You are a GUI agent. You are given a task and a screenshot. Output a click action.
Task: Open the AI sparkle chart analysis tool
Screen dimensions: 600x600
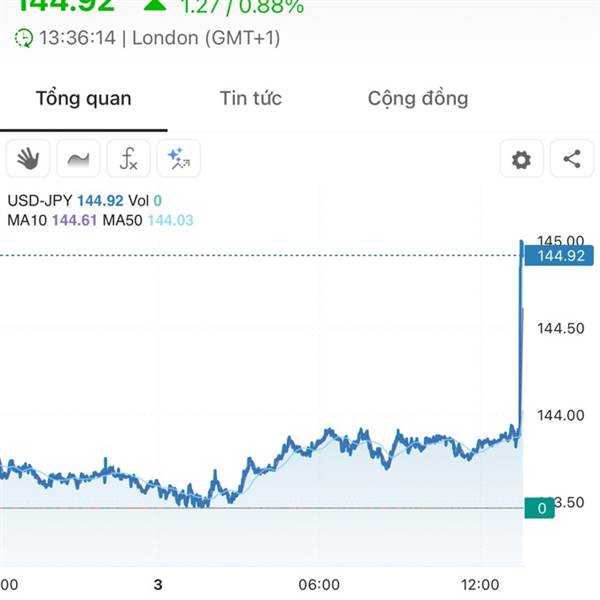179,158
